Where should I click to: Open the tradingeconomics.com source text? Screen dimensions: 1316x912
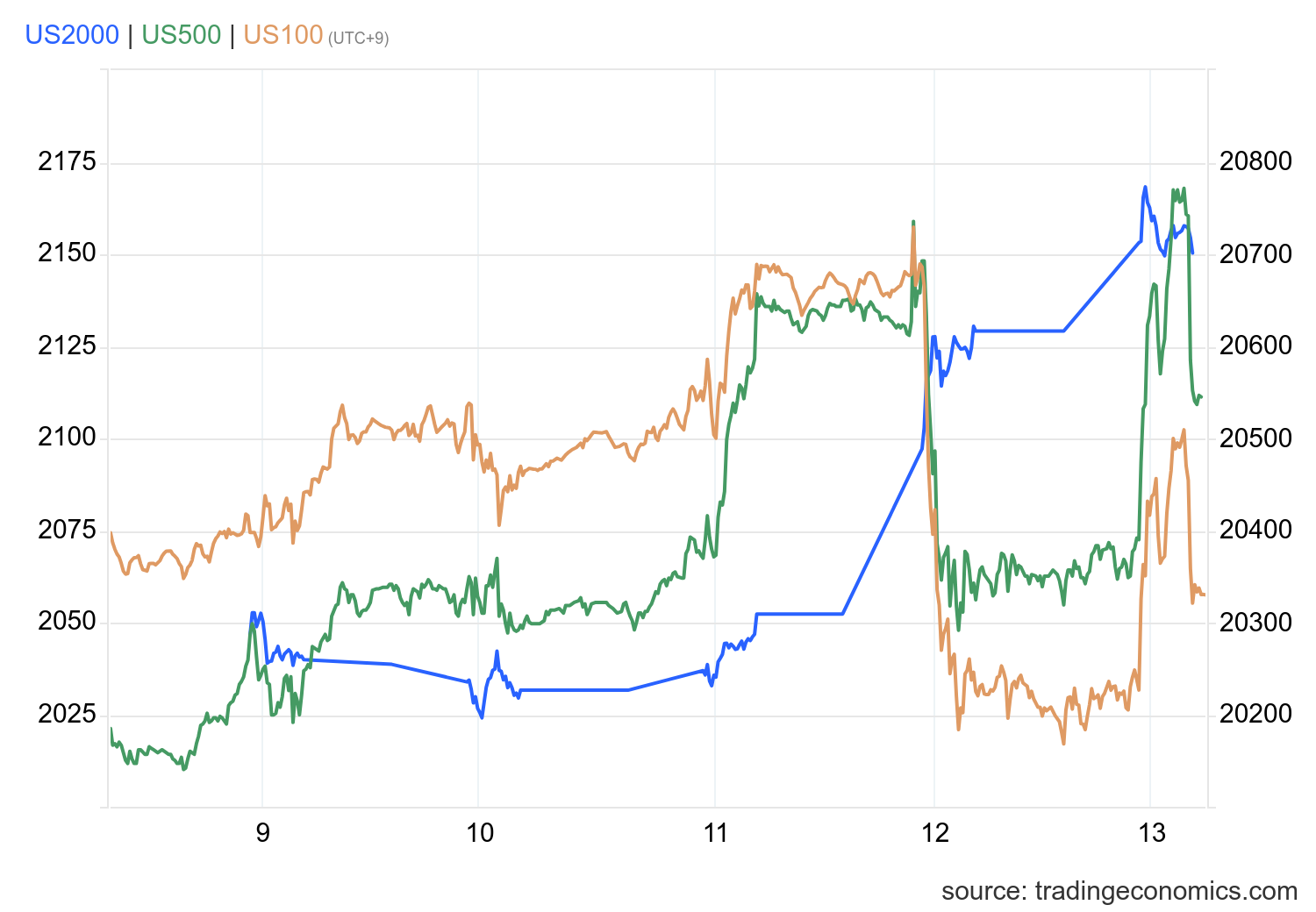1119,891
